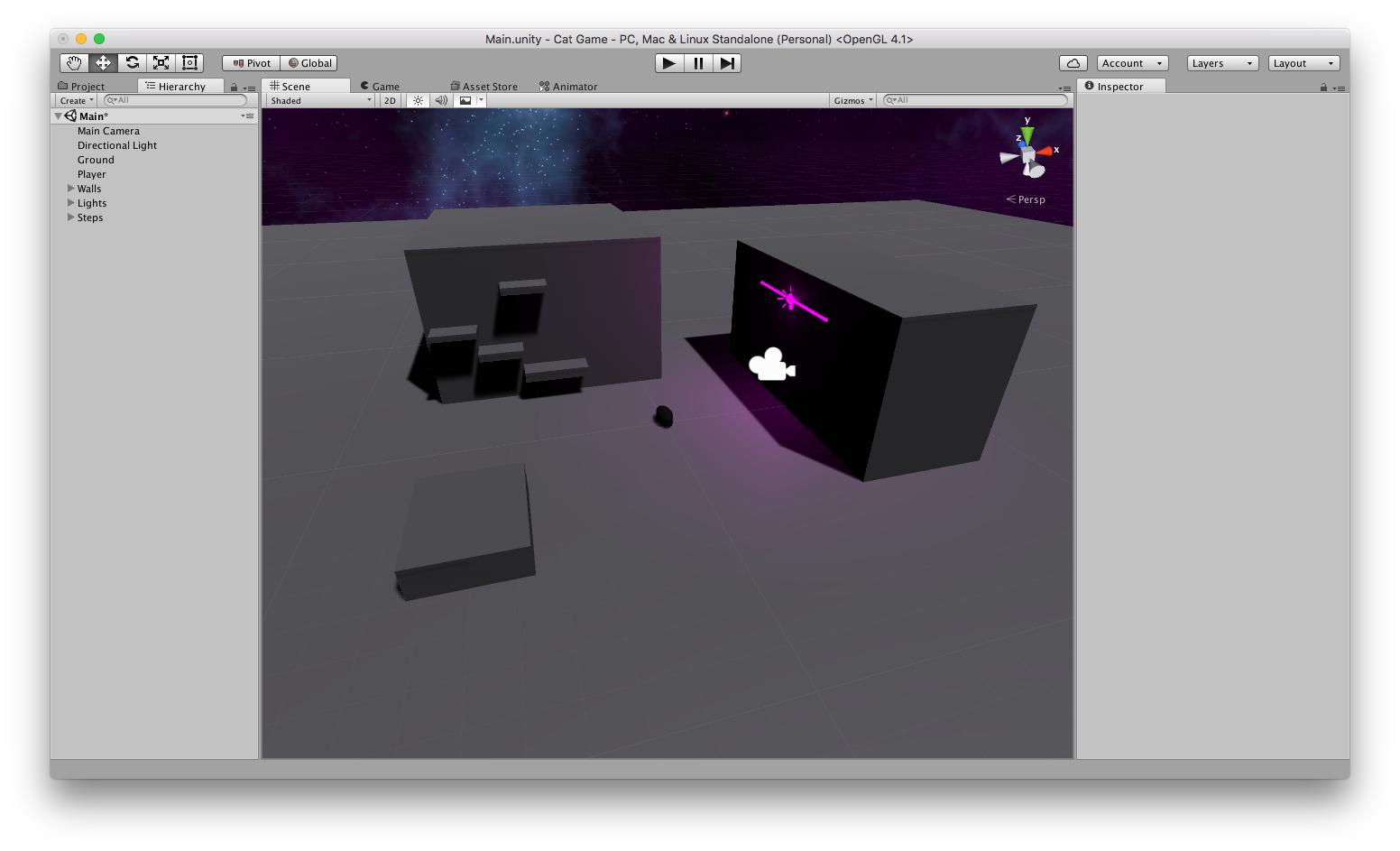Viewport: 1400px width, 851px height.
Task: Click the Step frame button
Action: pyautogui.click(x=727, y=63)
